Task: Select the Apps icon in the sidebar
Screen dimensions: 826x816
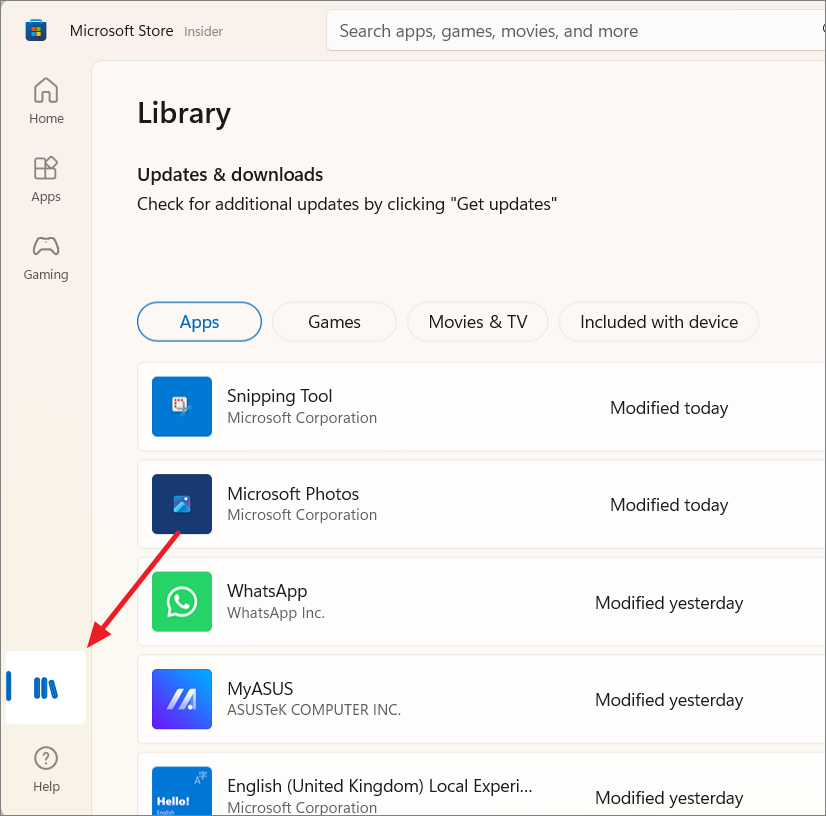Action: coord(46,178)
